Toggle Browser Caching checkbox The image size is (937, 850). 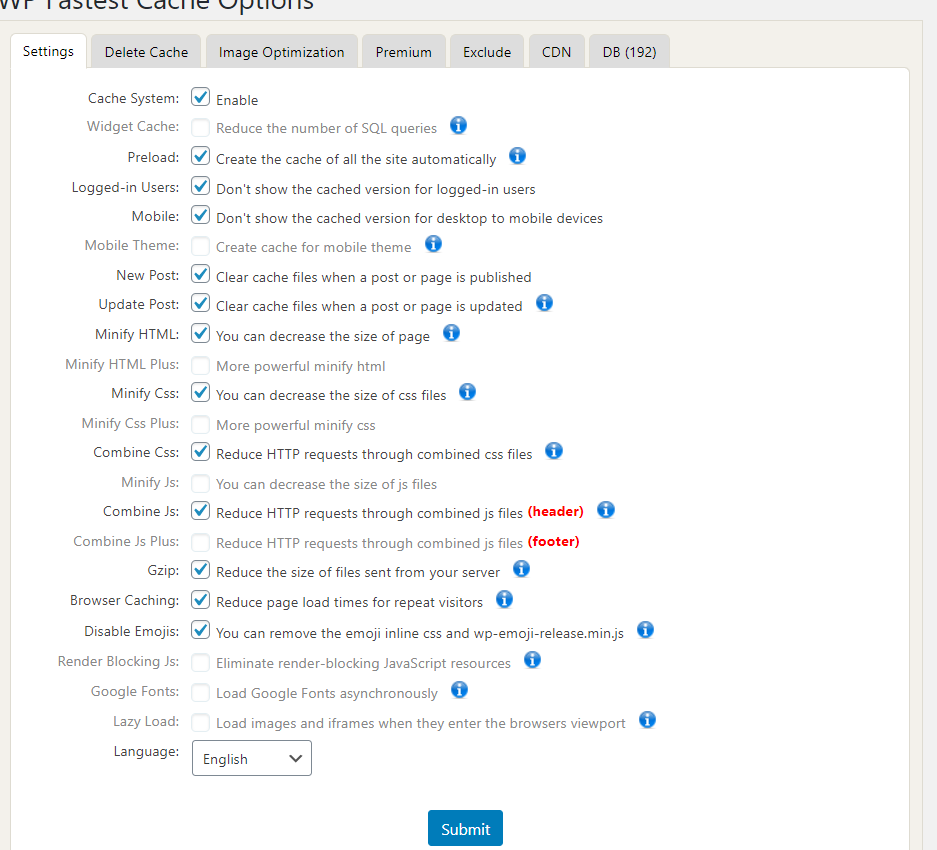point(201,600)
